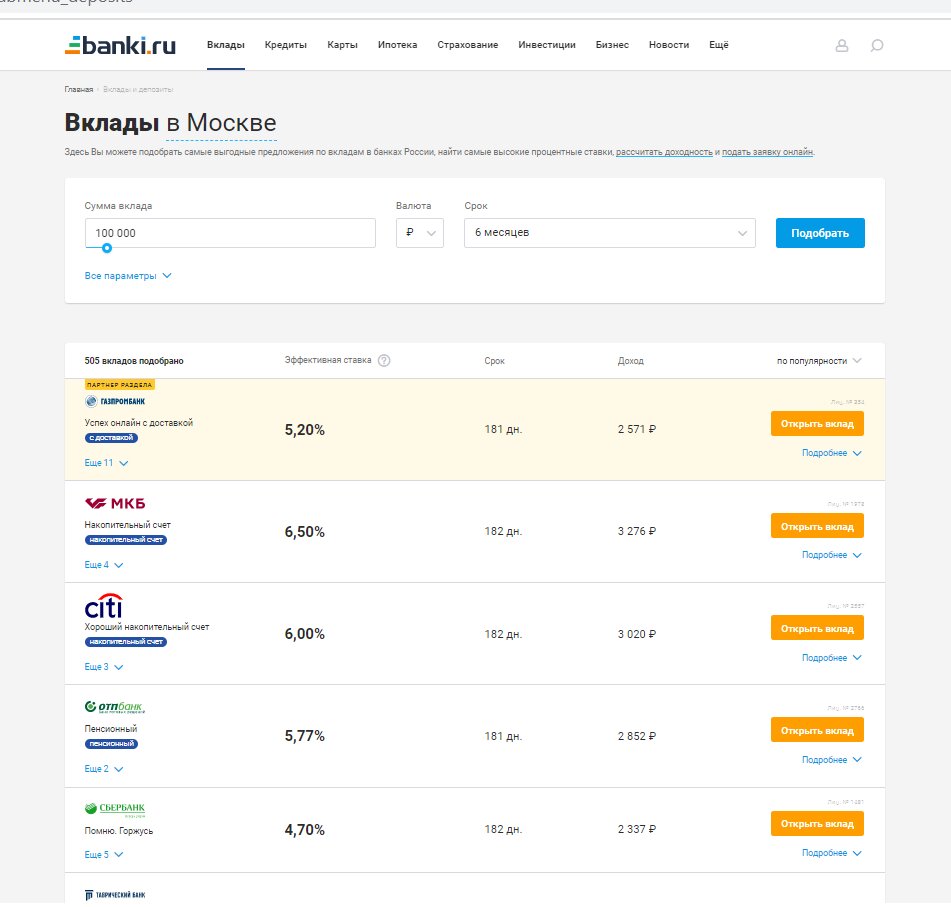Click Открыть вклад for Газпромбанк
The image size is (951, 907).
817,423
